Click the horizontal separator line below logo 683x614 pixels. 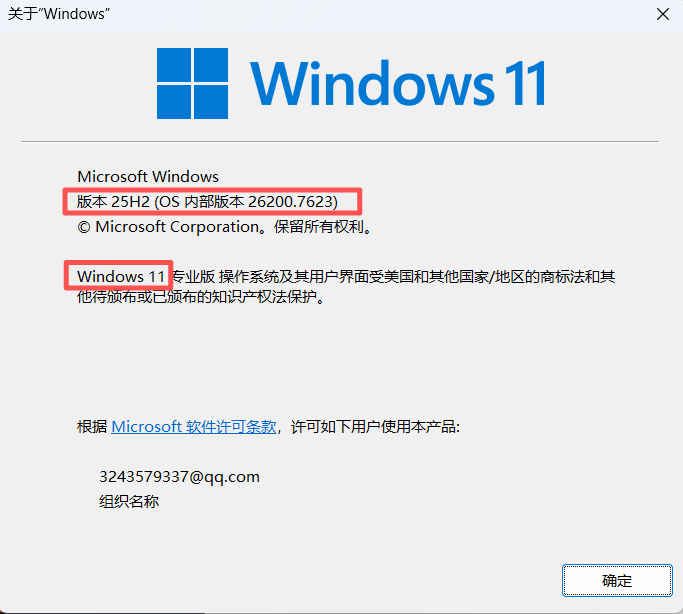point(340,141)
